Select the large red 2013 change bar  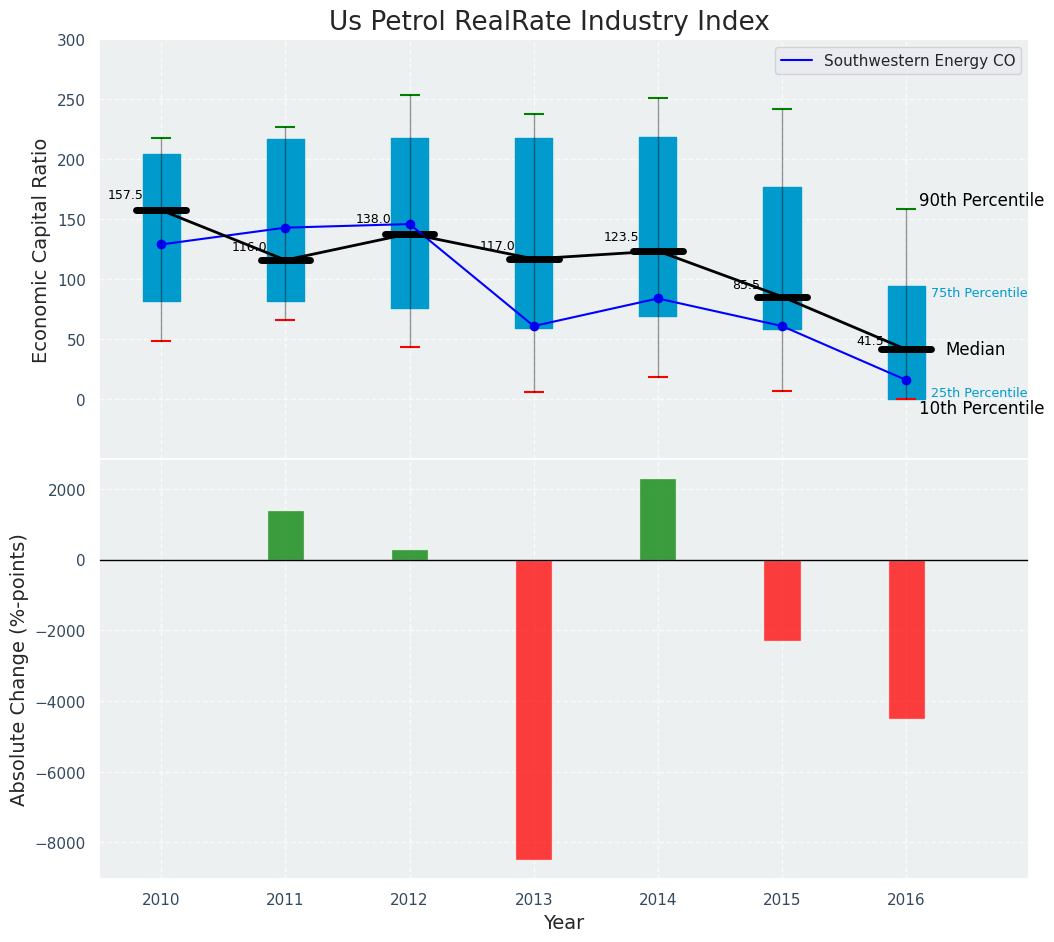[x=534, y=709]
